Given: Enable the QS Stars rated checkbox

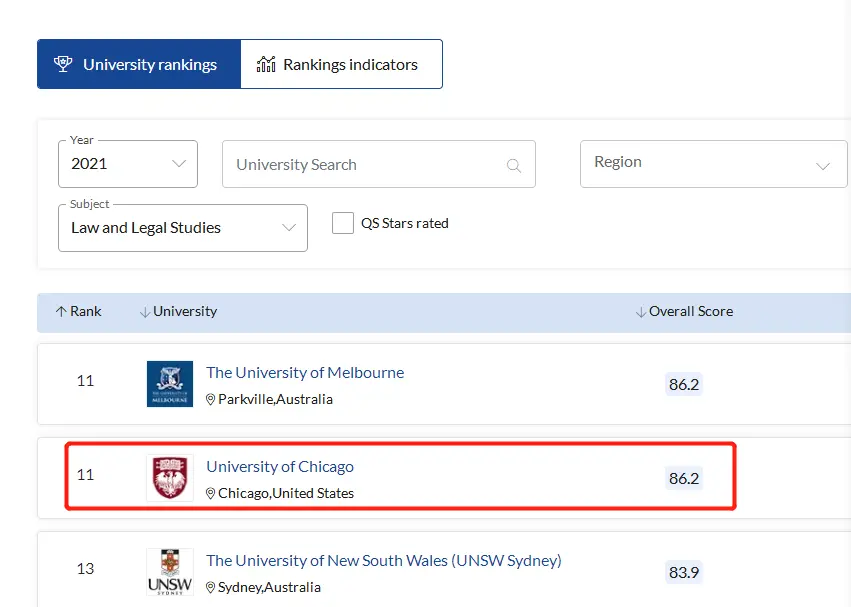Looking at the screenshot, I should (343, 223).
